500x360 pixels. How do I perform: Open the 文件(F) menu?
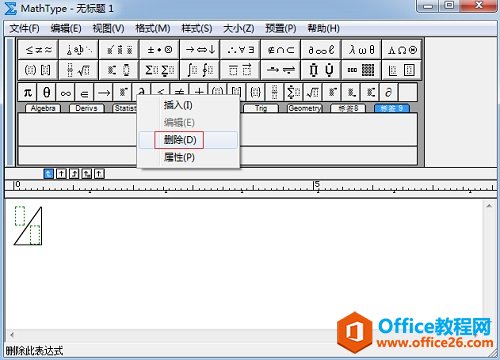24,28
